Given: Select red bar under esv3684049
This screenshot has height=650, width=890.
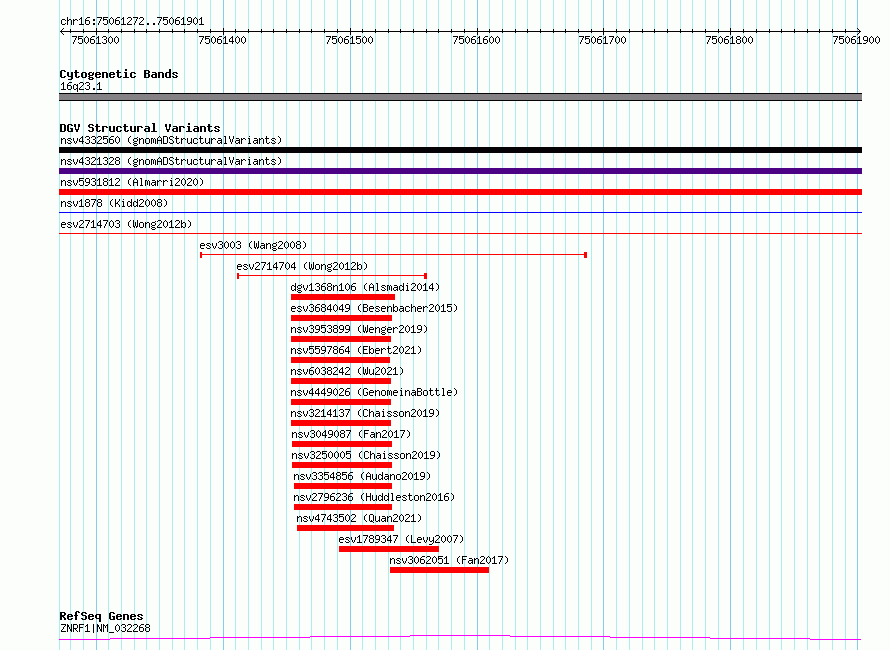Looking at the screenshot, I should point(341,318).
